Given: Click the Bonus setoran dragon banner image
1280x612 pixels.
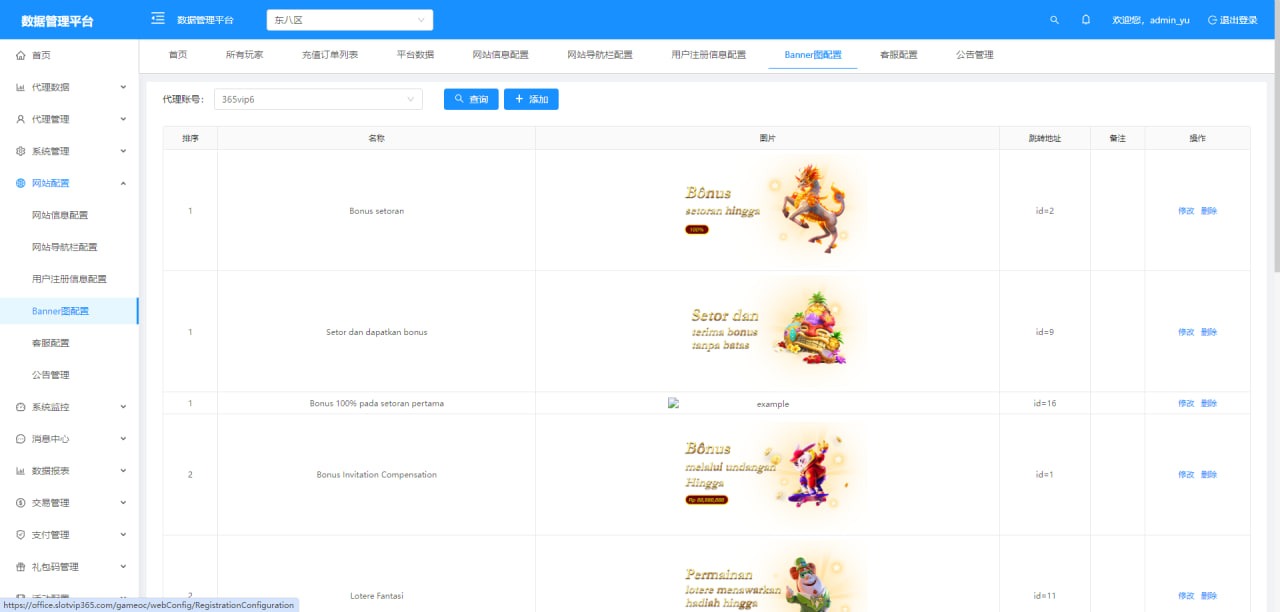Looking at the screenshot, I should pyautogui.click(x=767, y=210).
